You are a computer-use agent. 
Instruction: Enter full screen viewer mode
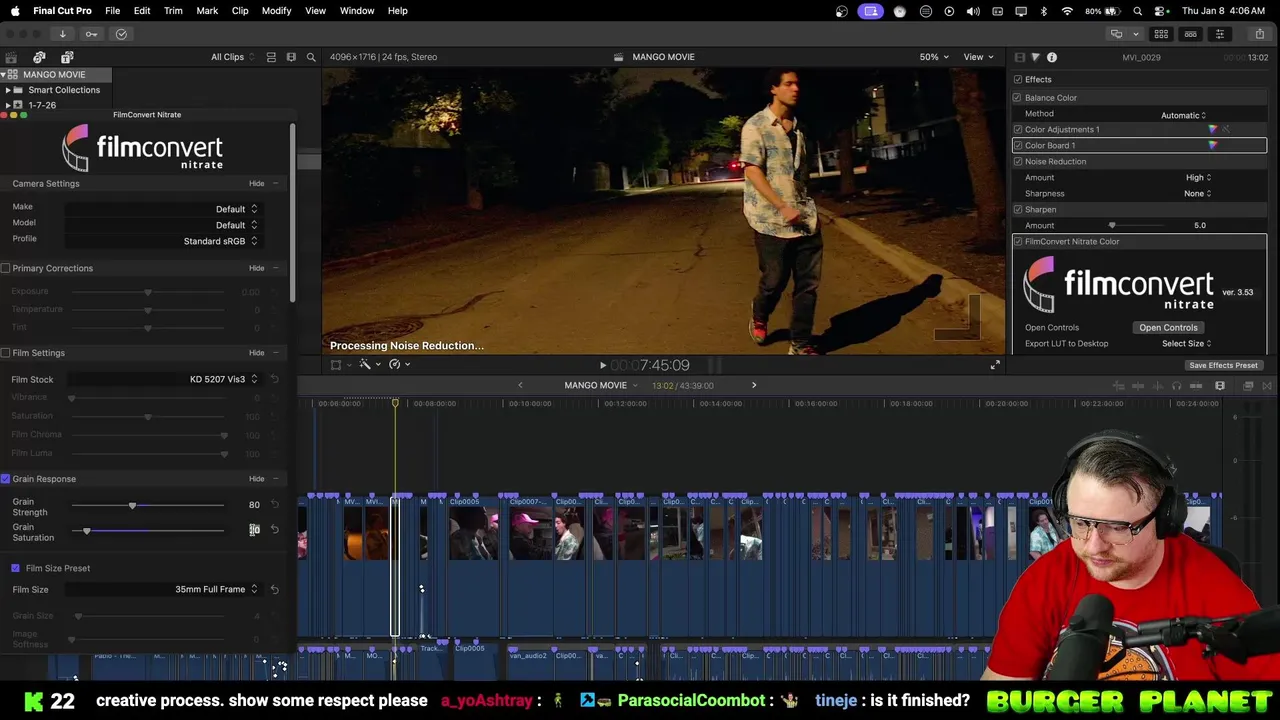point(995,365)
